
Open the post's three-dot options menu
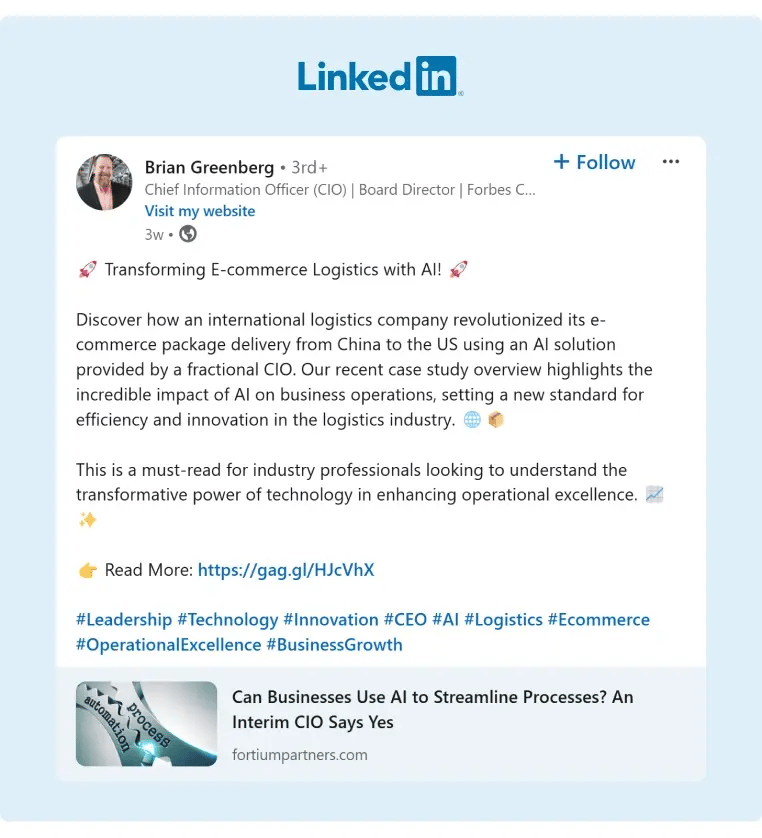pyautogui.click(x=671, y=162)
